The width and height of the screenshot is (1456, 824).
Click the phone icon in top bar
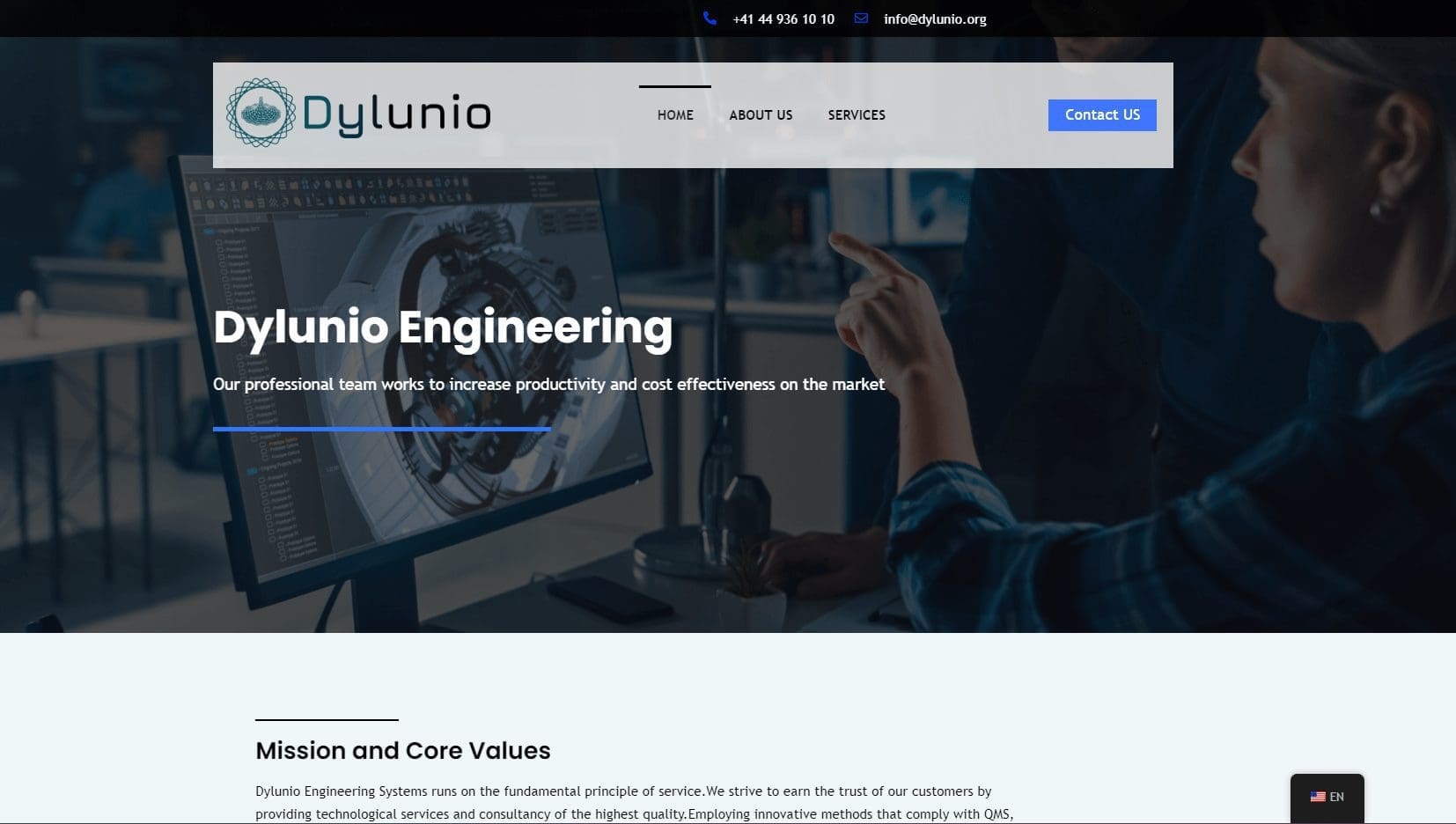710,18
